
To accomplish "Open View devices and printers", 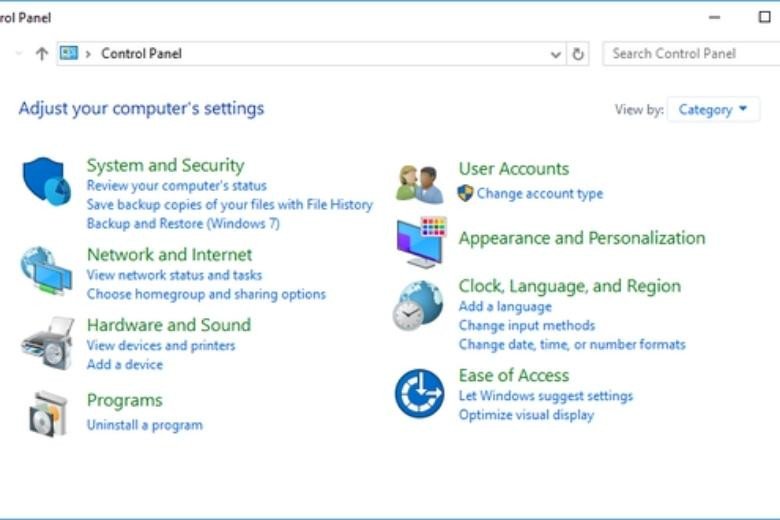I will point(161,345).
